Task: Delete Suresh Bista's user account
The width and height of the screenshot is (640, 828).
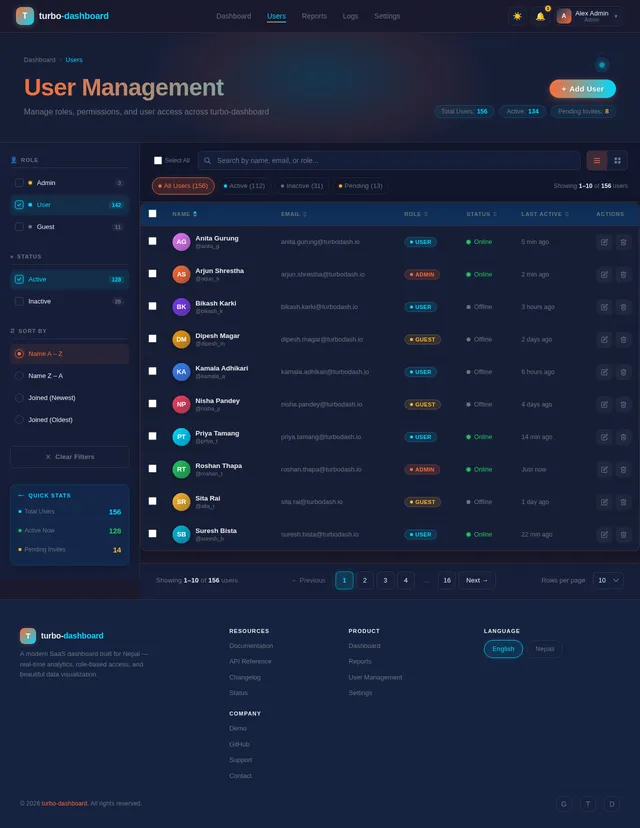Action: point(623,534)
